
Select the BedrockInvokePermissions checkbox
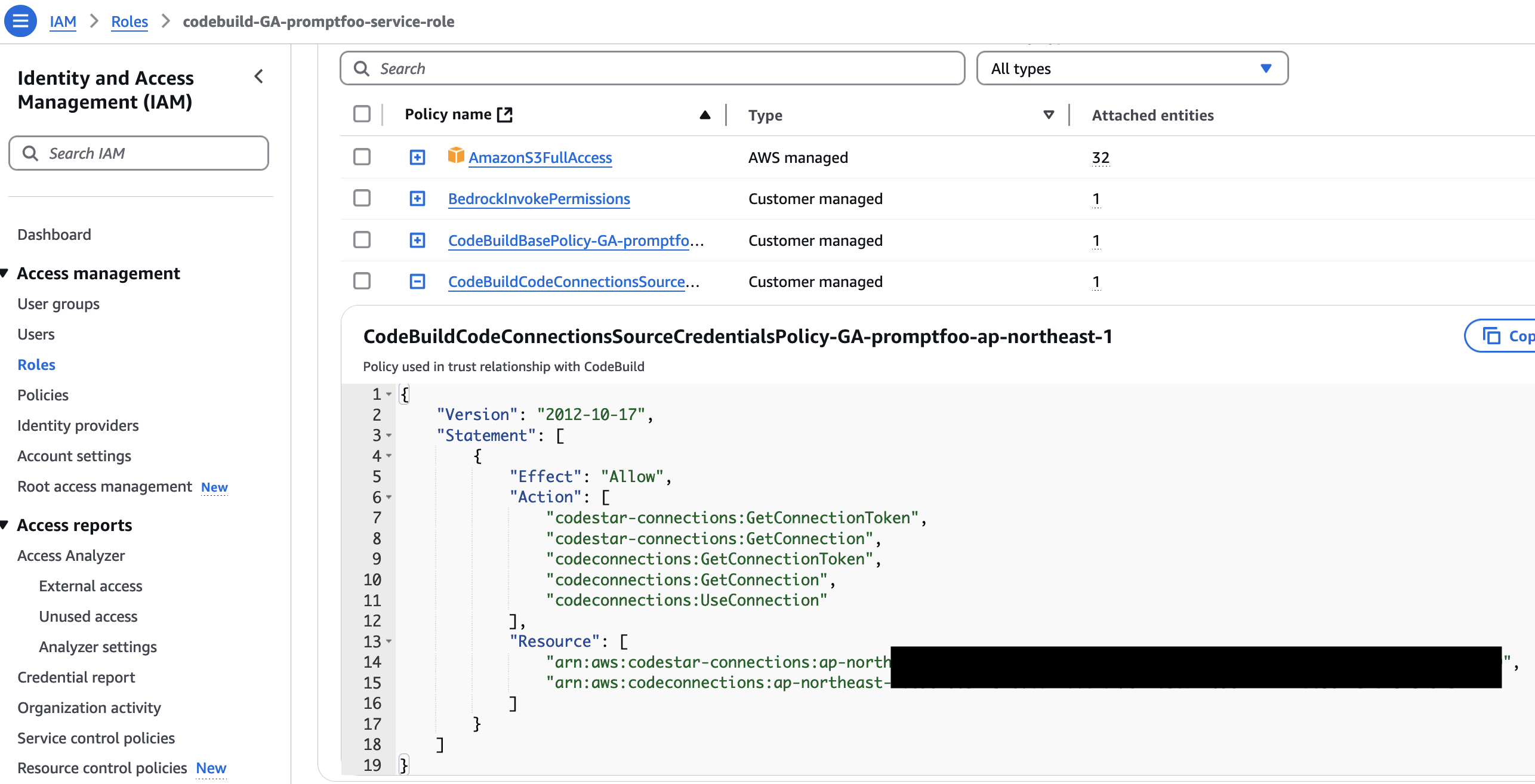point(362,198)
